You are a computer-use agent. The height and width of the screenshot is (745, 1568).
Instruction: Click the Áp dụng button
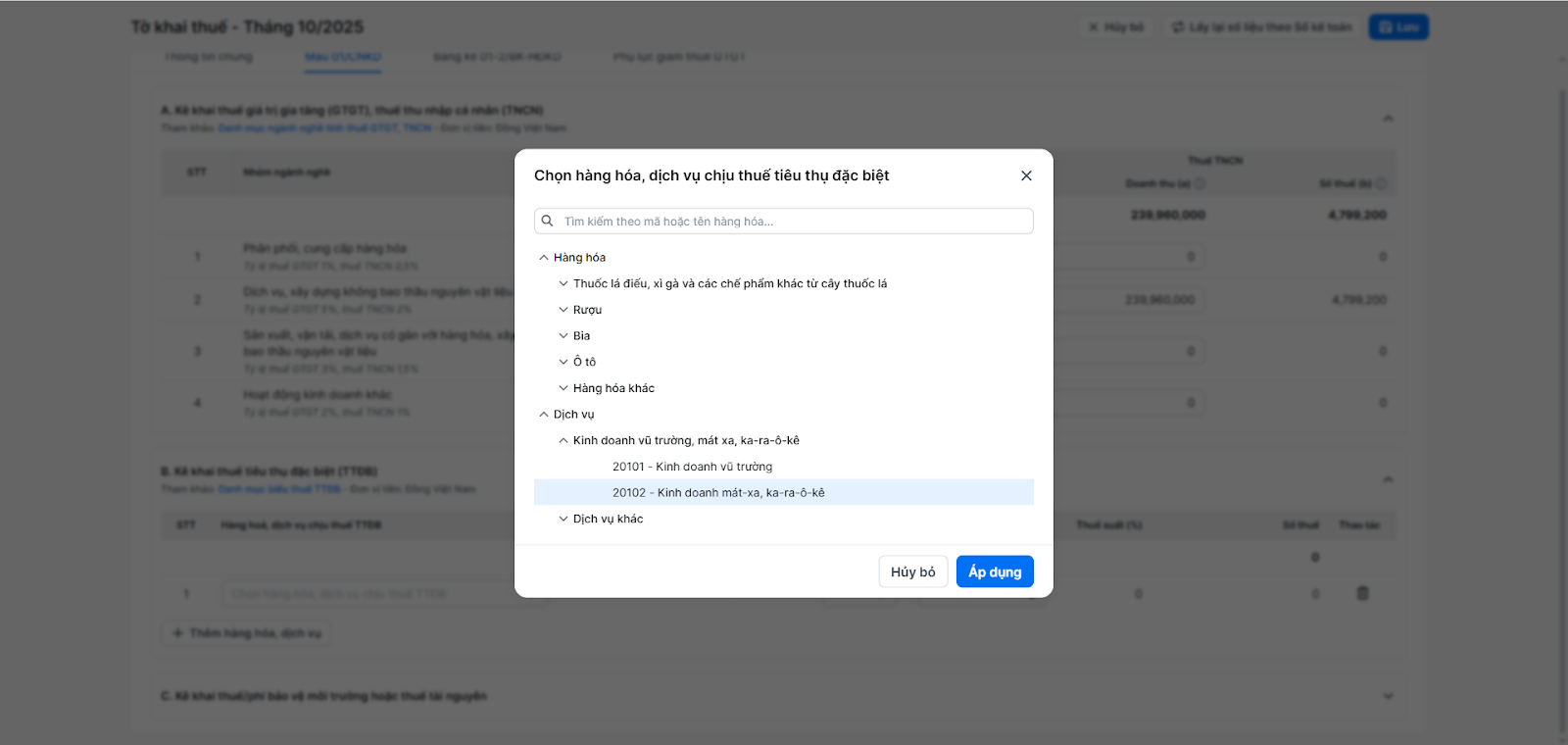995,571
